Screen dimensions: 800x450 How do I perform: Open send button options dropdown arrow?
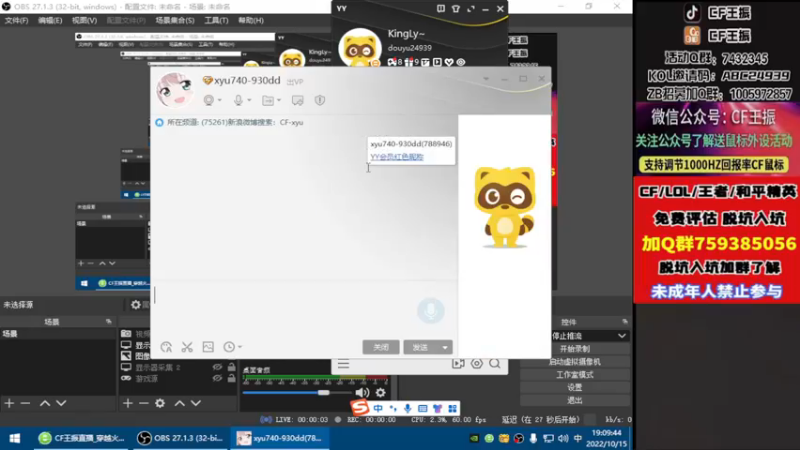coord(445,347)
